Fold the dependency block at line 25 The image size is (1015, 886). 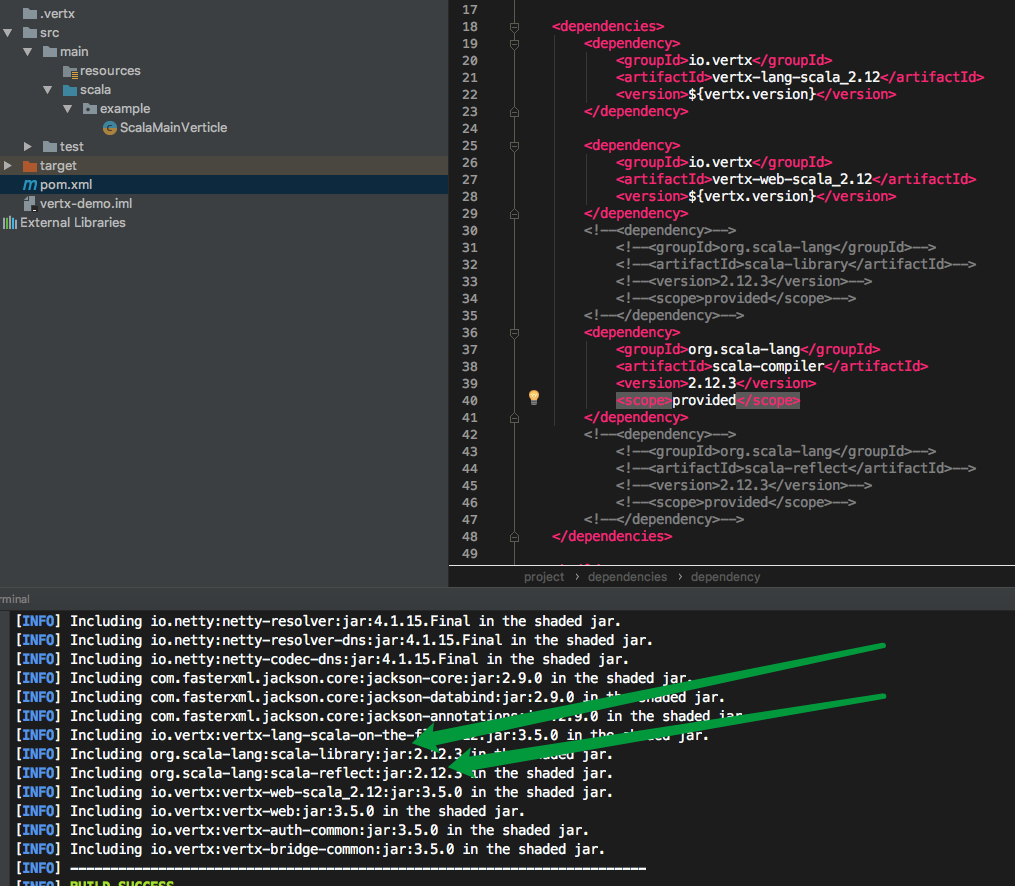(514, 146)
